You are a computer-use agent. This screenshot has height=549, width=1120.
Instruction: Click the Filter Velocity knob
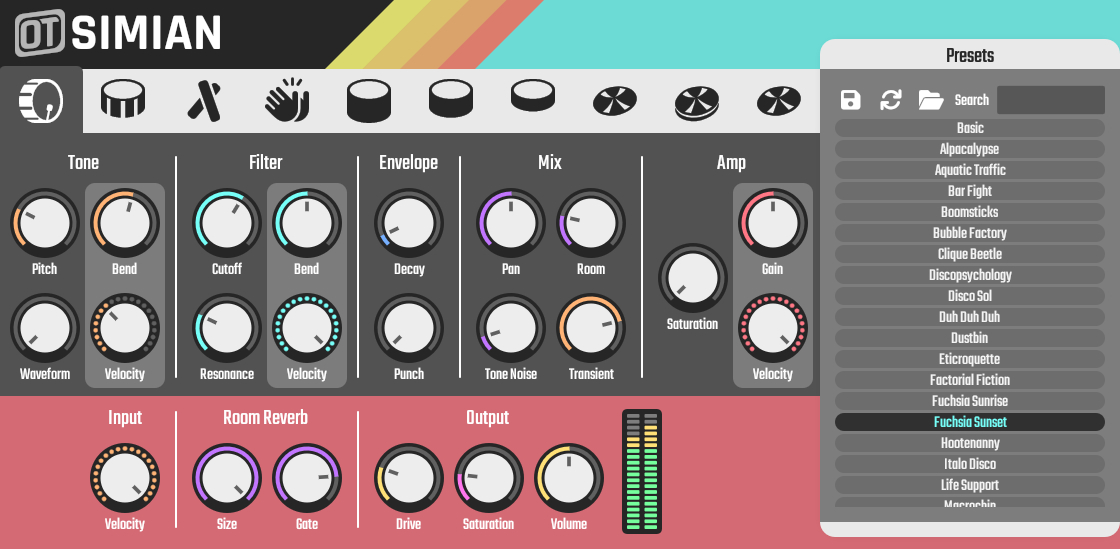(307, 328)
